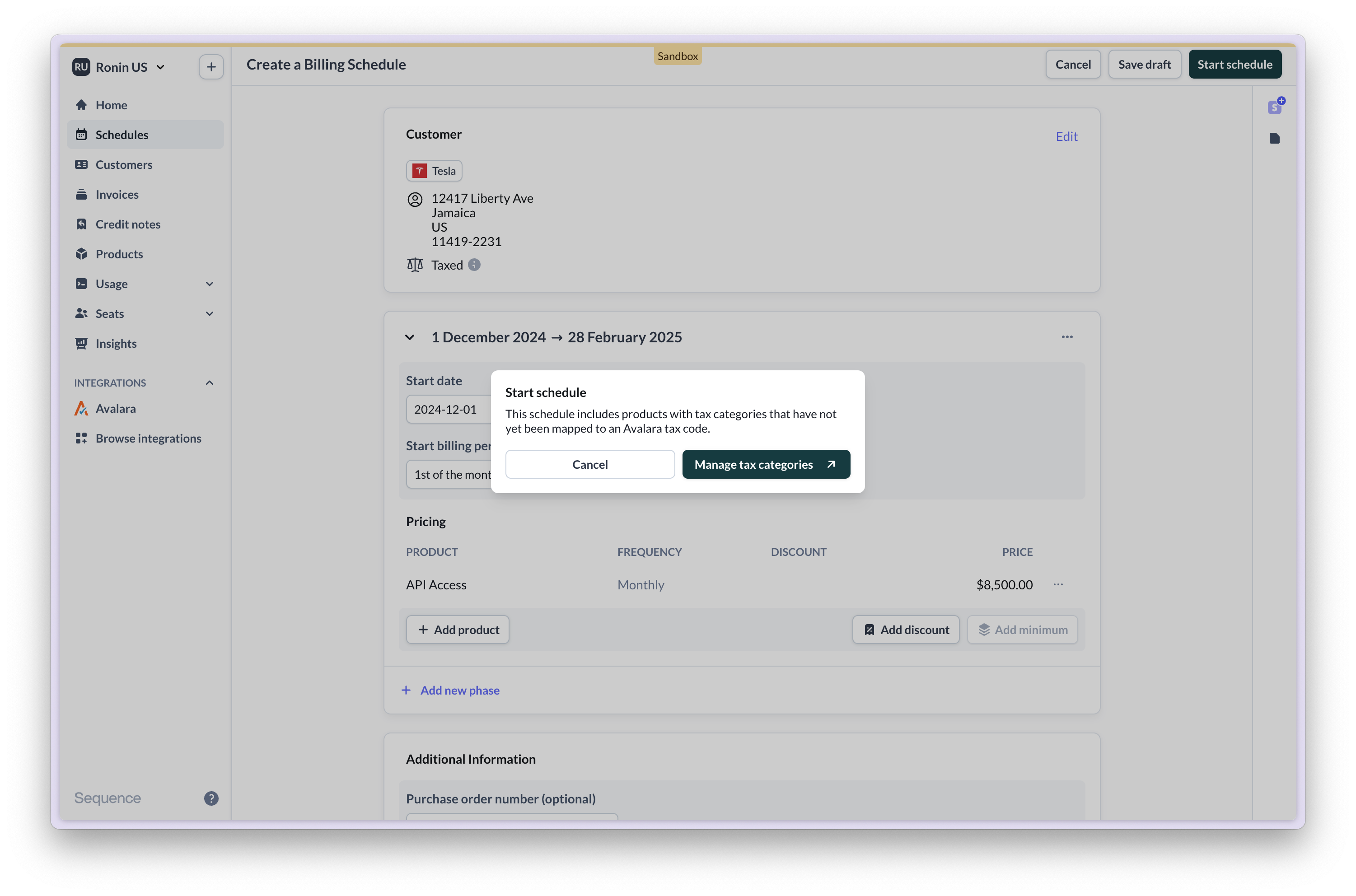The image size is (1356, 896).
Task: Open Invoices in the sidebar
Action: click(145, 194)
